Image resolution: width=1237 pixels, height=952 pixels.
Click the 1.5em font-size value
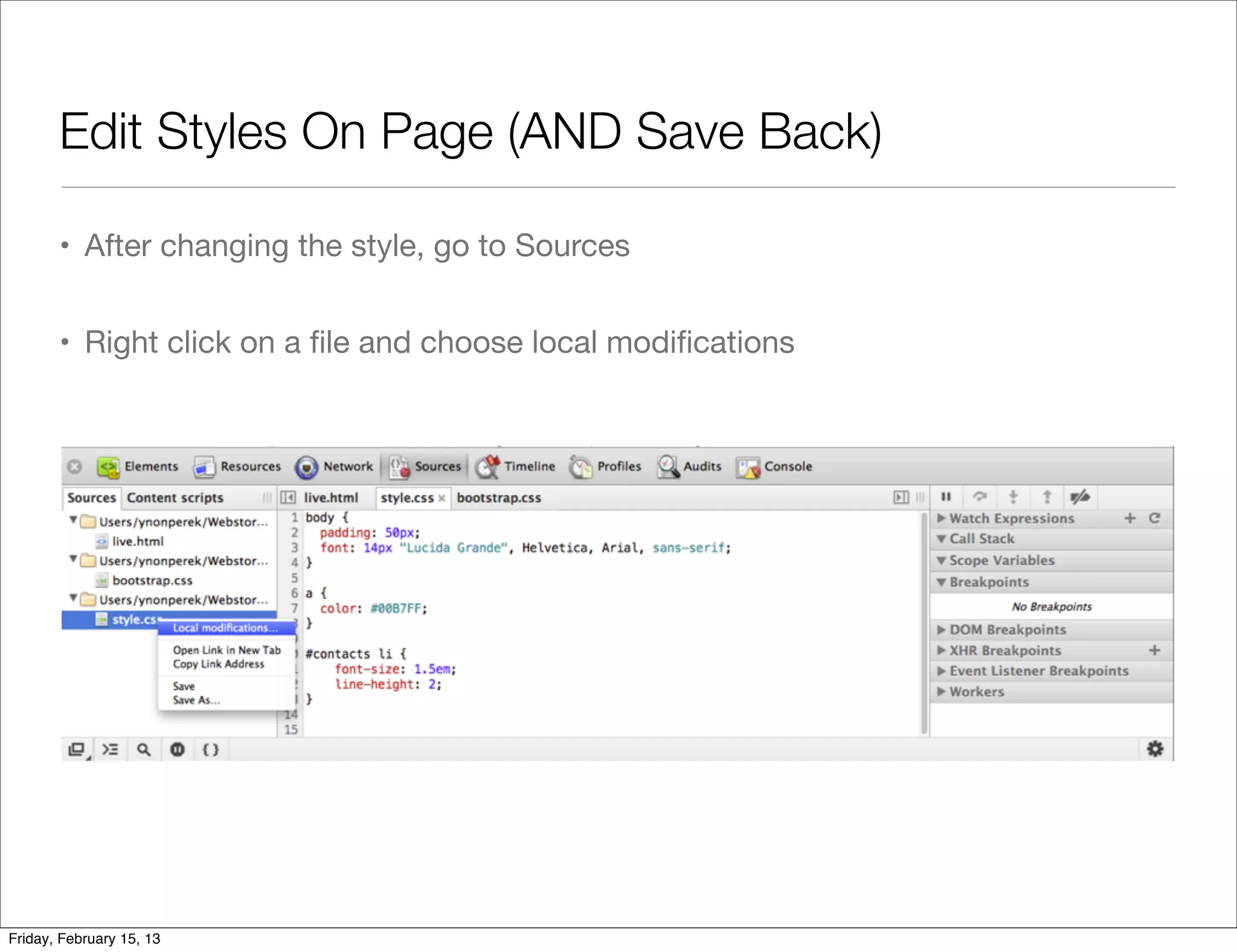click(x=432, y=669)
